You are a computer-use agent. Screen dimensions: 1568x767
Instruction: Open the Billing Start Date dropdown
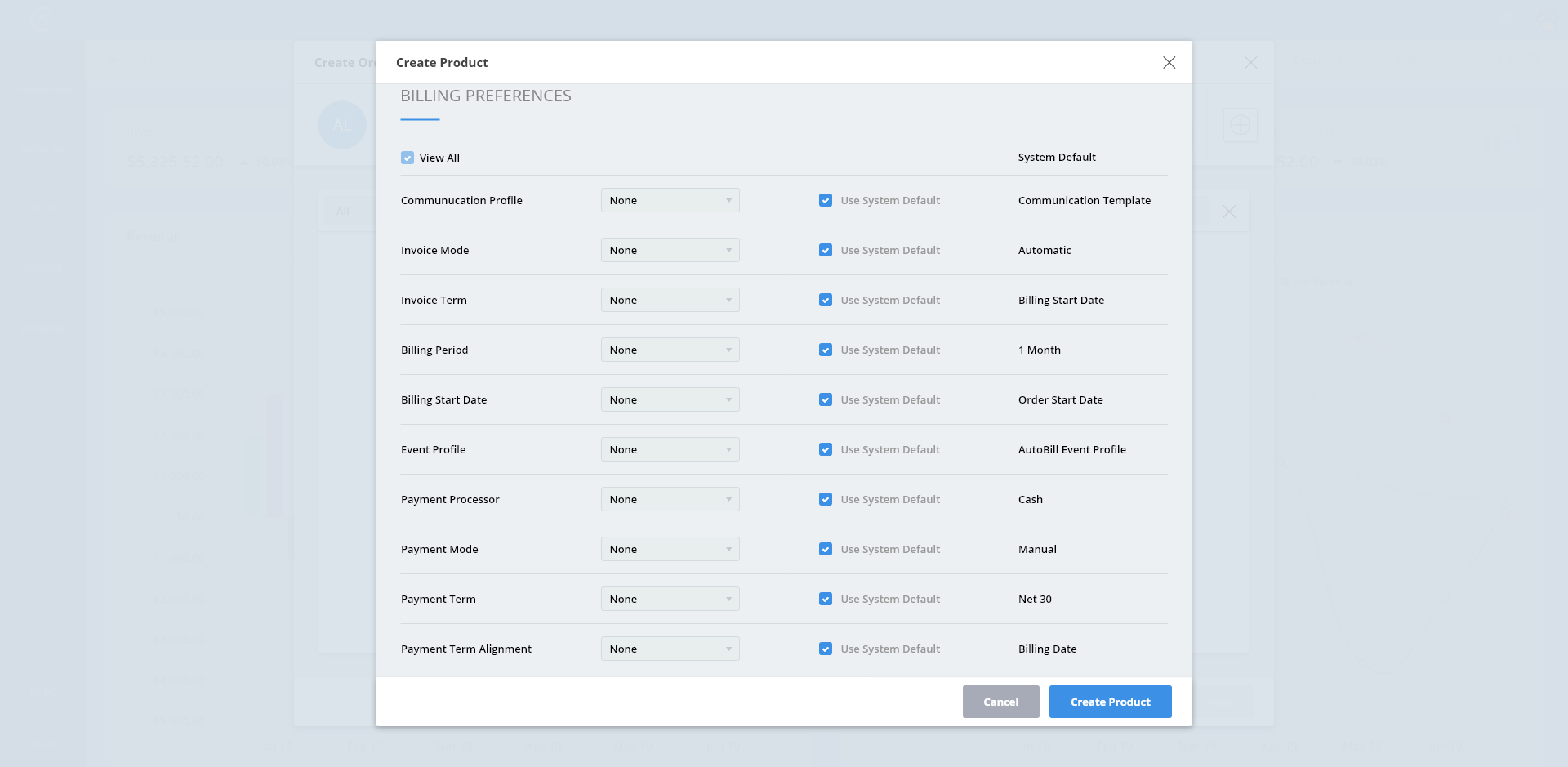tap(670, 399)
